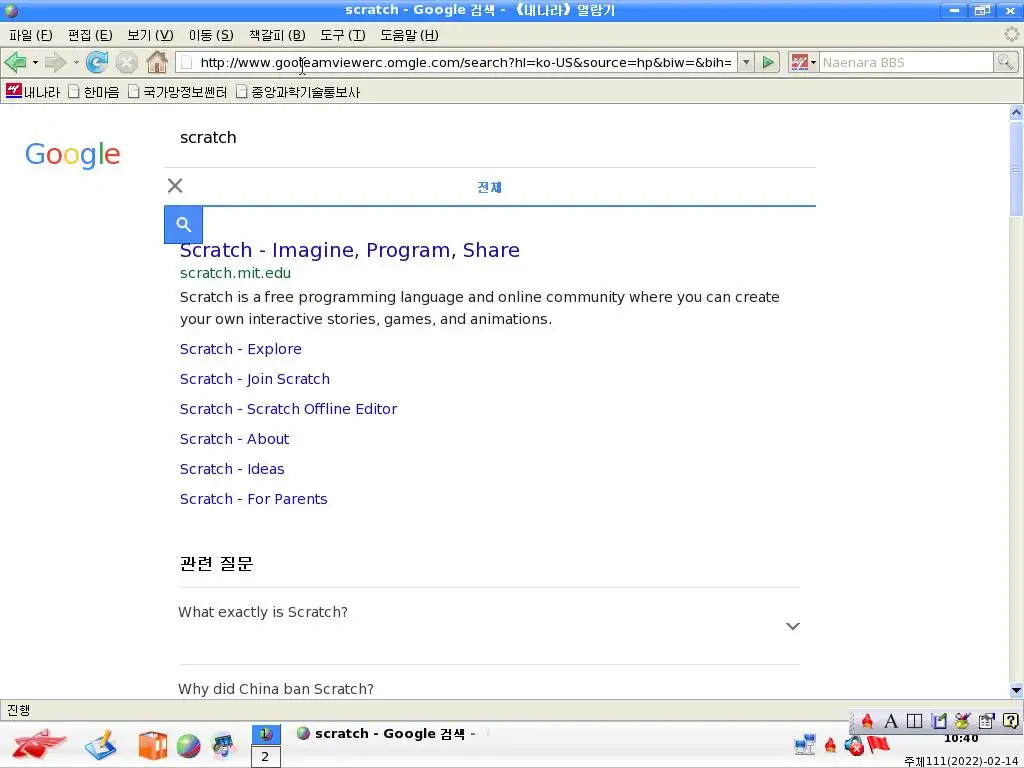Open the 파일 (F) menu
This screenshot has width=1024, height=768.
click(x=31, y=35)
